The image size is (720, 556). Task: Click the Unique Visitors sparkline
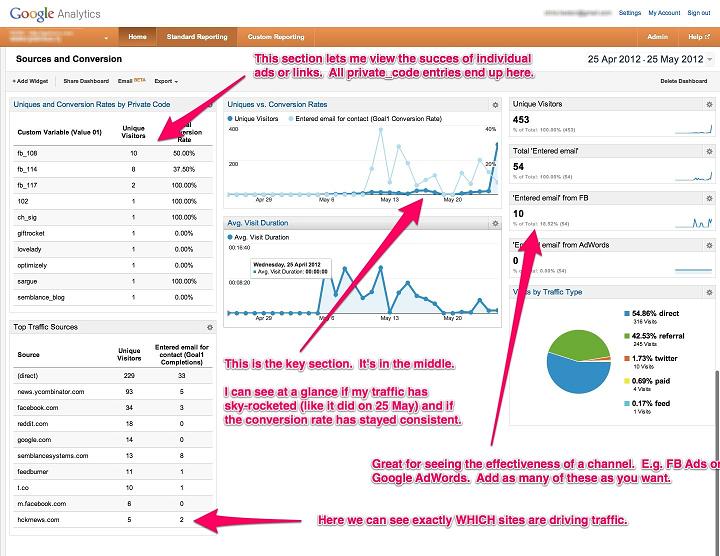coord(693,129)
